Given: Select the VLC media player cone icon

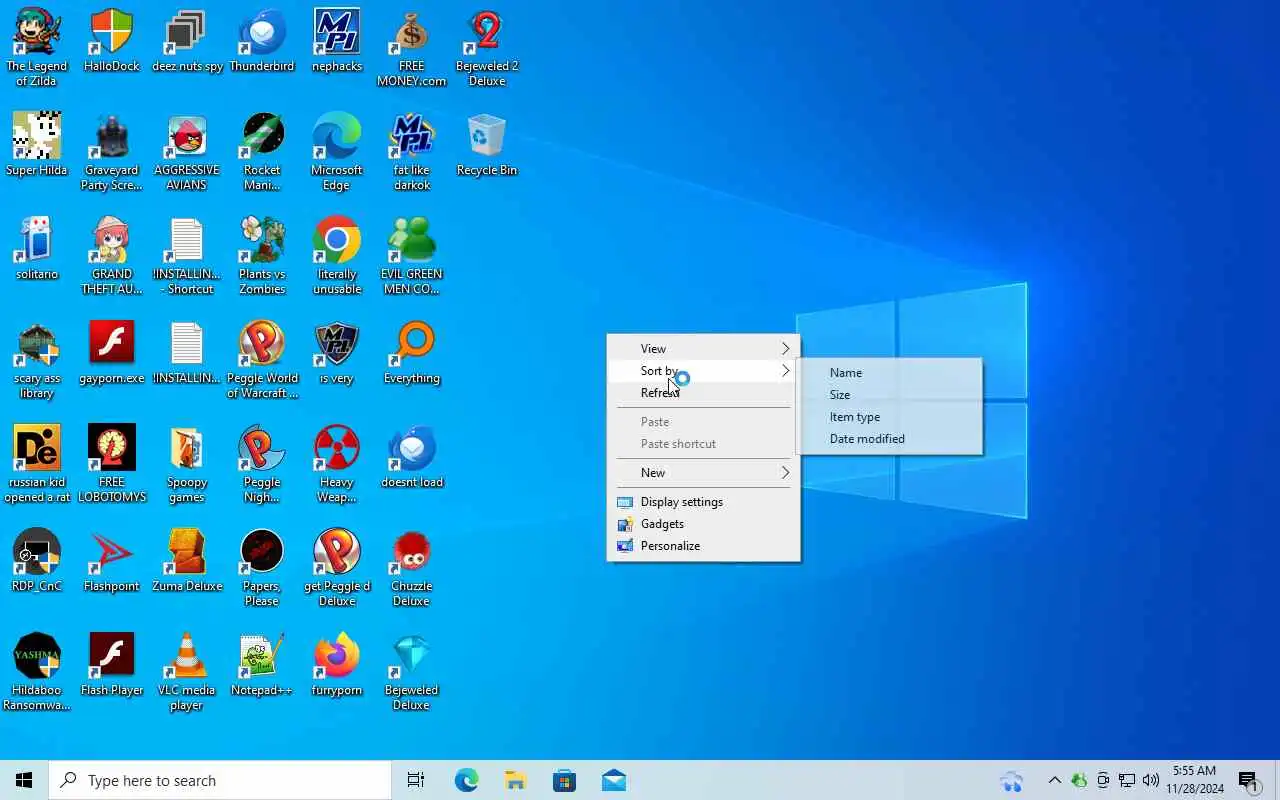Looking at the screenshot, I should click(187, 657).
